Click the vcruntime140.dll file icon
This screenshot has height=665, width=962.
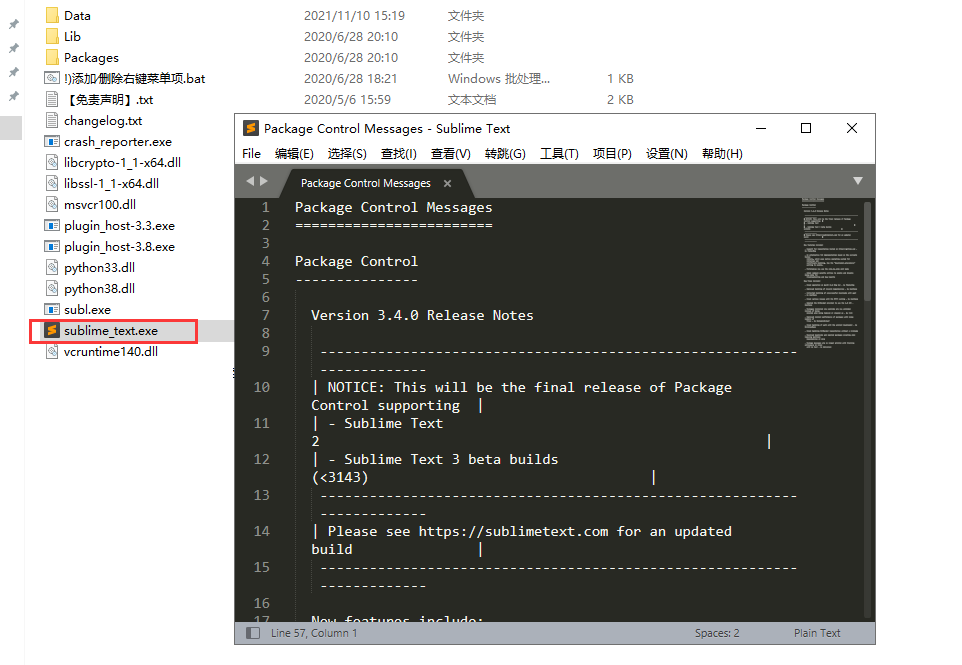52,351
